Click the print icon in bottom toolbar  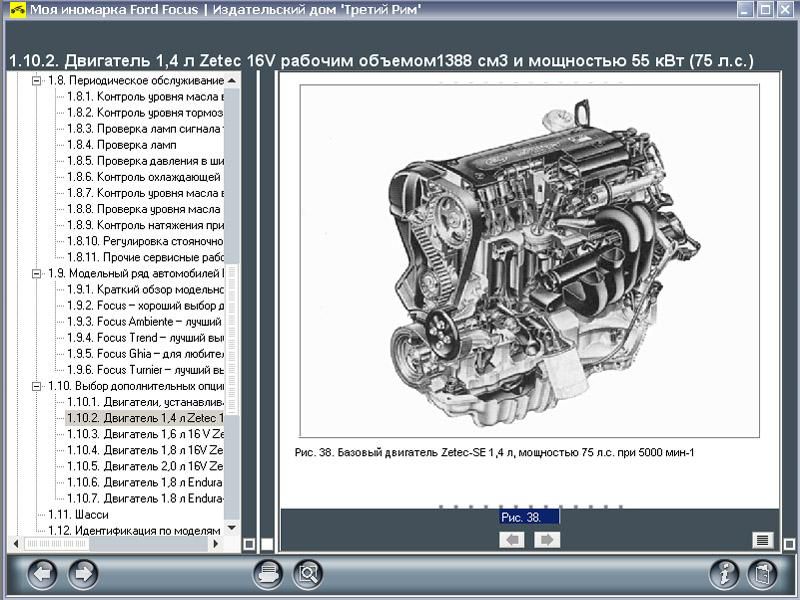(x=268, y=574)
